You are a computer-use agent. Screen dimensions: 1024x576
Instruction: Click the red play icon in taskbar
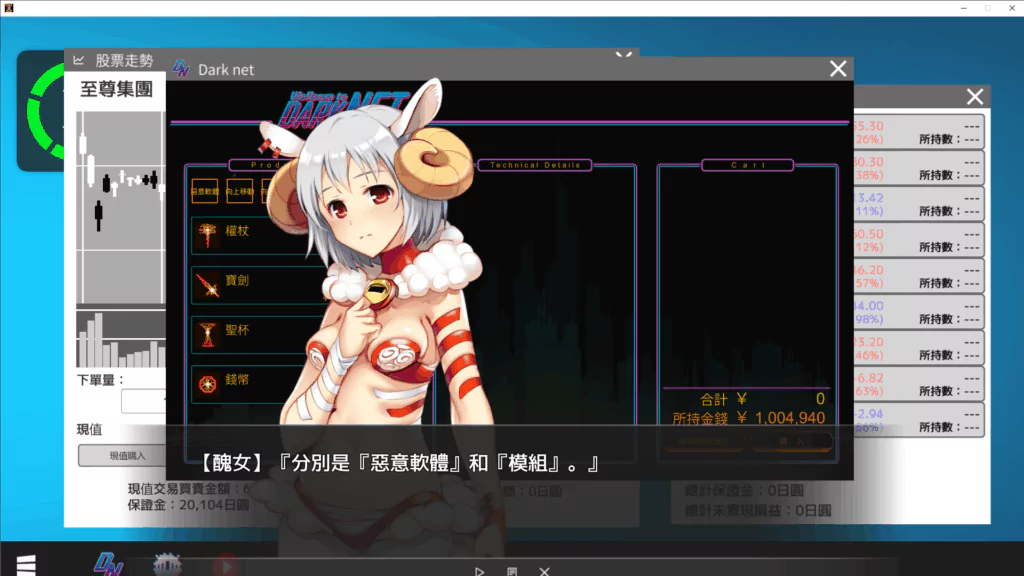click(x=226, y=566)
